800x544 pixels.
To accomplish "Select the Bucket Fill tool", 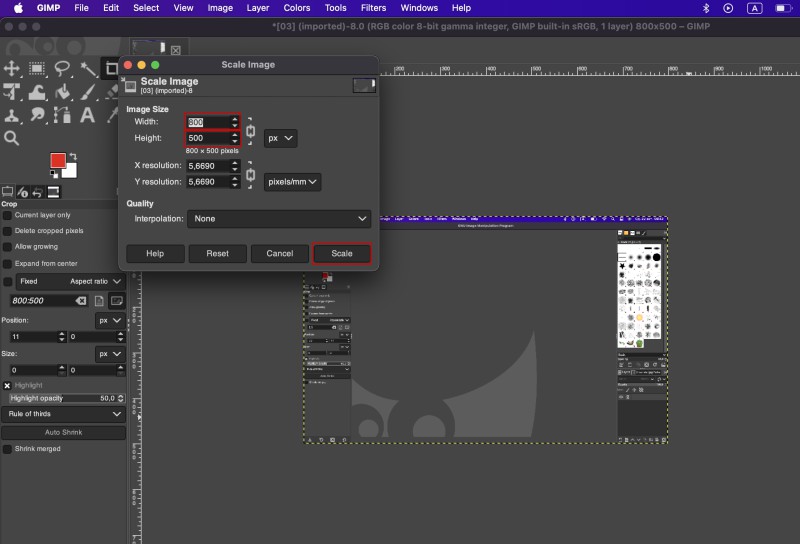I will click(x=62, y=92).
